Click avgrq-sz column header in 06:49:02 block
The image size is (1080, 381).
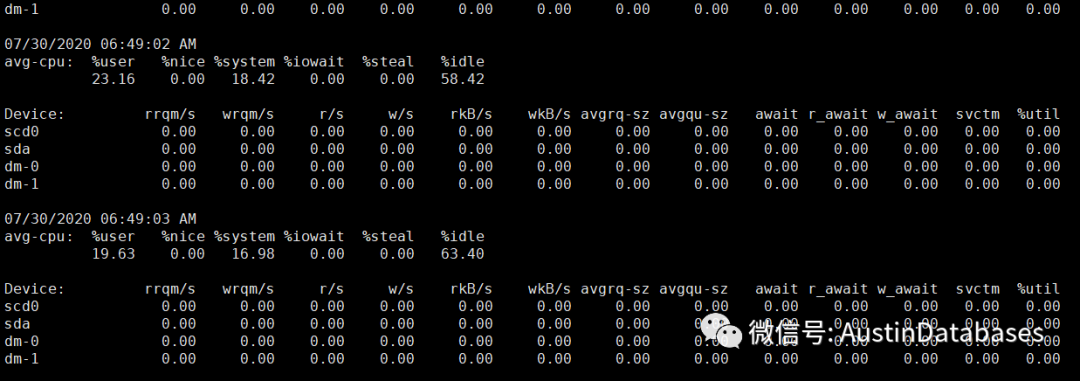tap(615, 114)
